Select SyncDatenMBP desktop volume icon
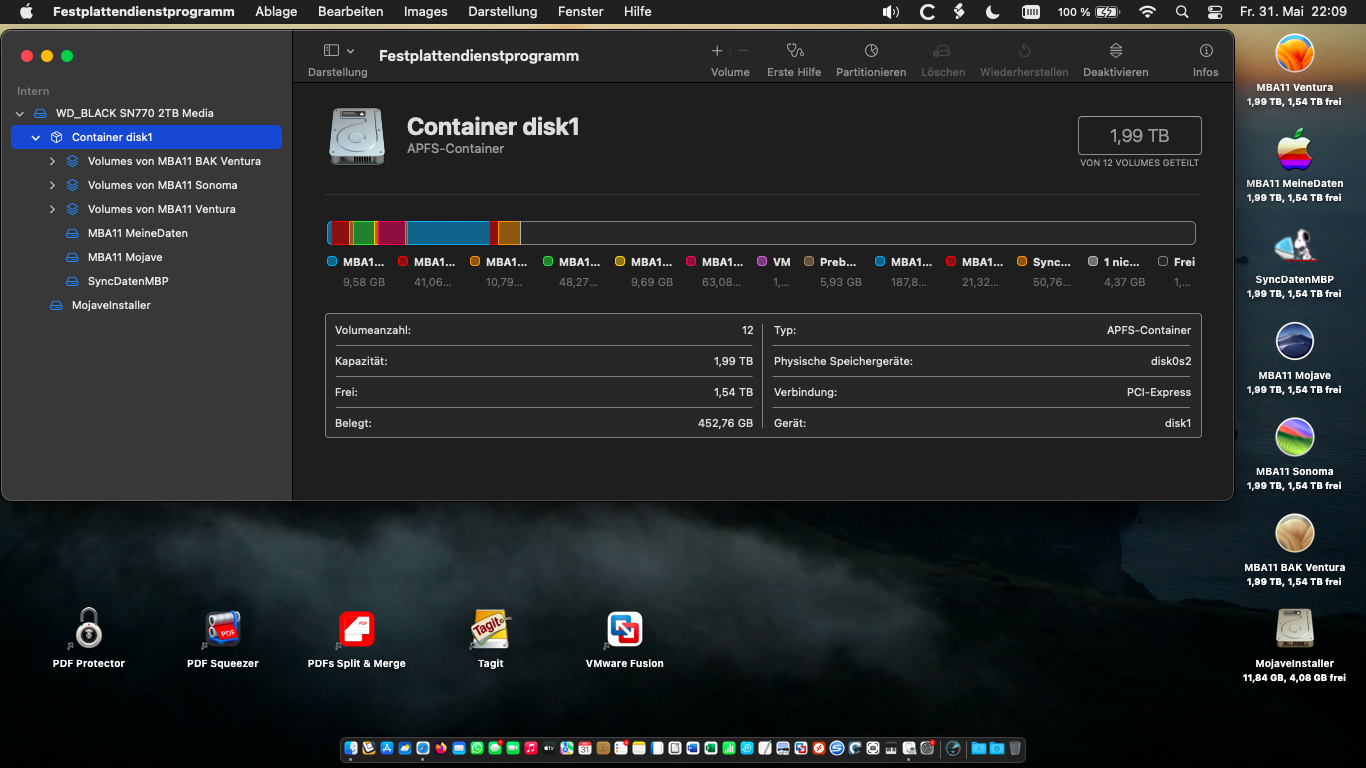Viewport: 1366px width, 768px height. pos(1295,246)
